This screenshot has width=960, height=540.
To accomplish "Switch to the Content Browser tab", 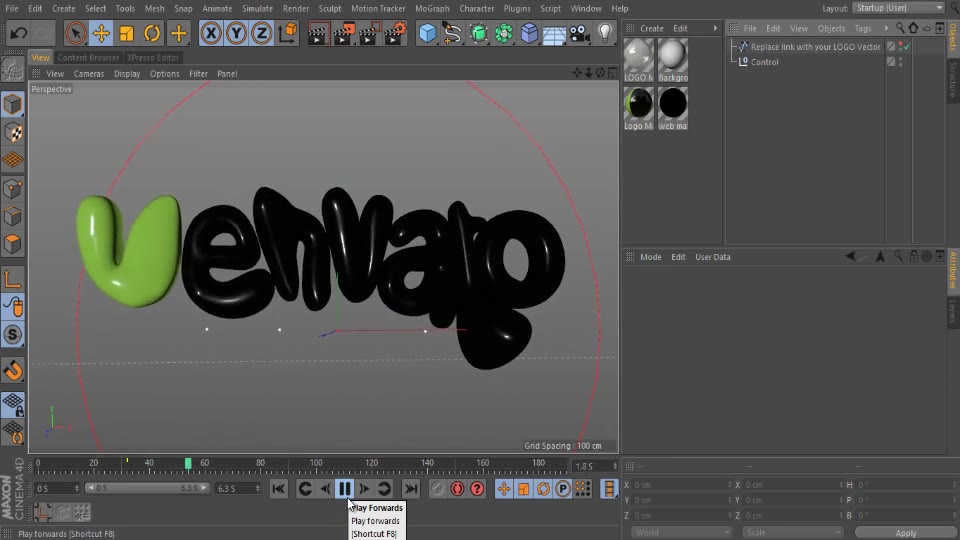I will pos(88,58).
